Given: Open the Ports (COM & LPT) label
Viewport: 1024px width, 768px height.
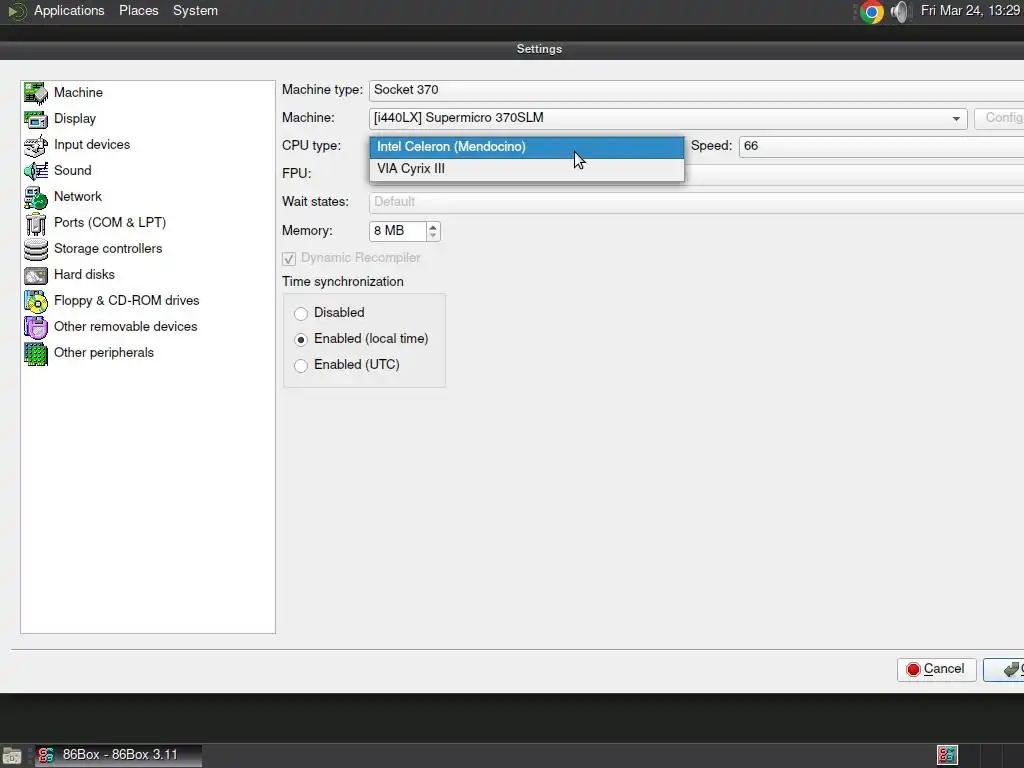Looking at the screenshot, I should point(110,223).
